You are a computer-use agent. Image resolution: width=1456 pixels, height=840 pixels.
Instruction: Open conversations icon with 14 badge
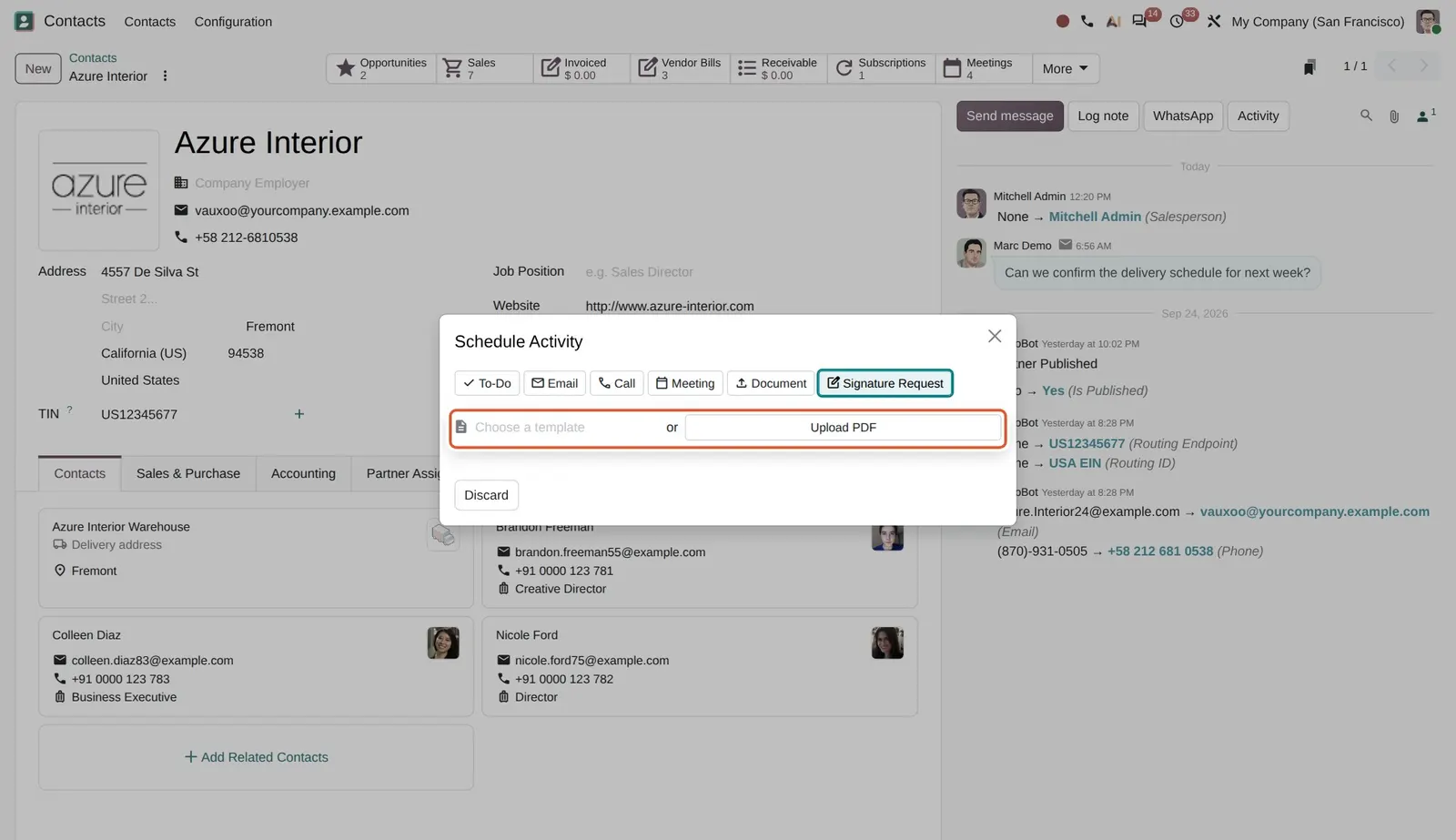1139,21
